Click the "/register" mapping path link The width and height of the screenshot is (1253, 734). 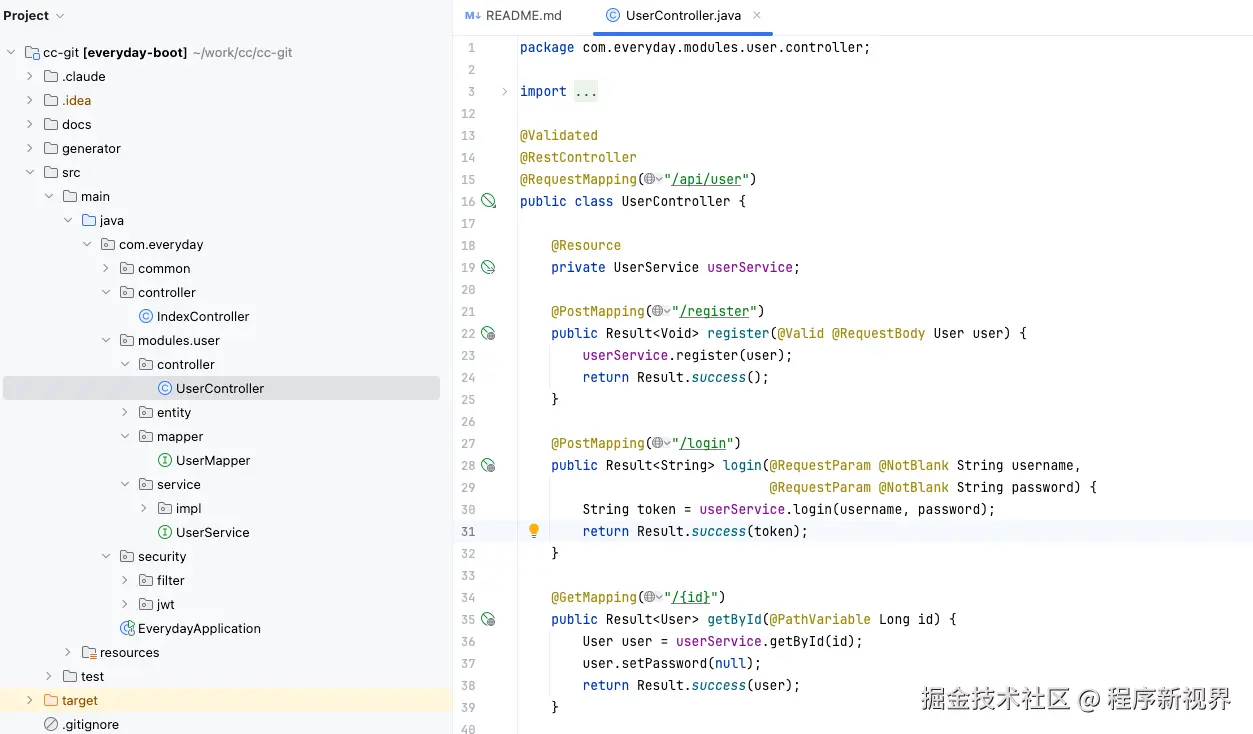pyautogui.click(x=716, y=311)
